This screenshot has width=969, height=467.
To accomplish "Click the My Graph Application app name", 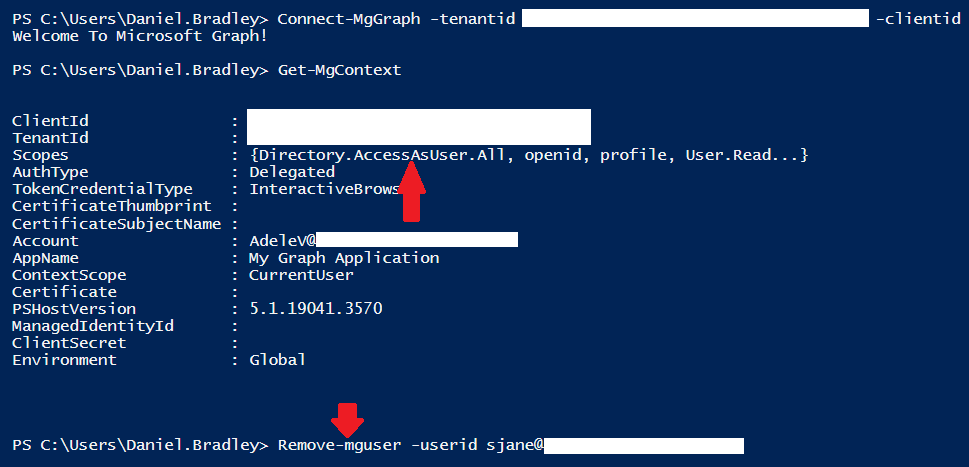I will [x=344, y=258].
